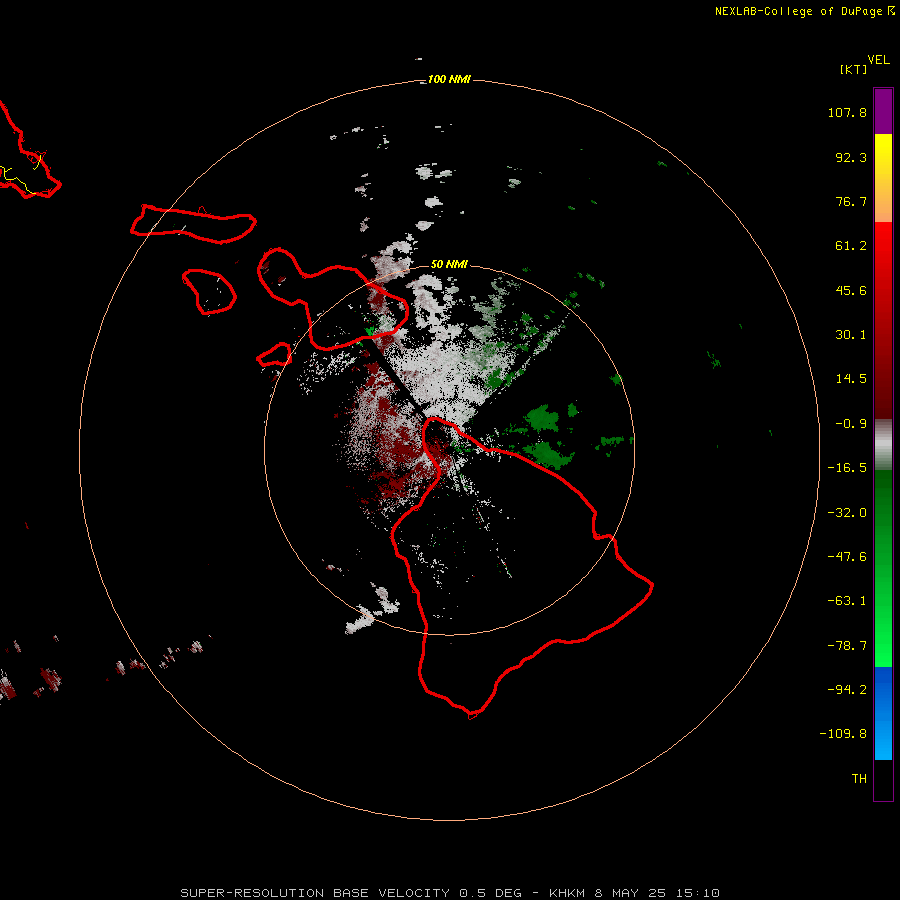
Task: Click the 100 NMI range ring label
Action: click(449, 79)
